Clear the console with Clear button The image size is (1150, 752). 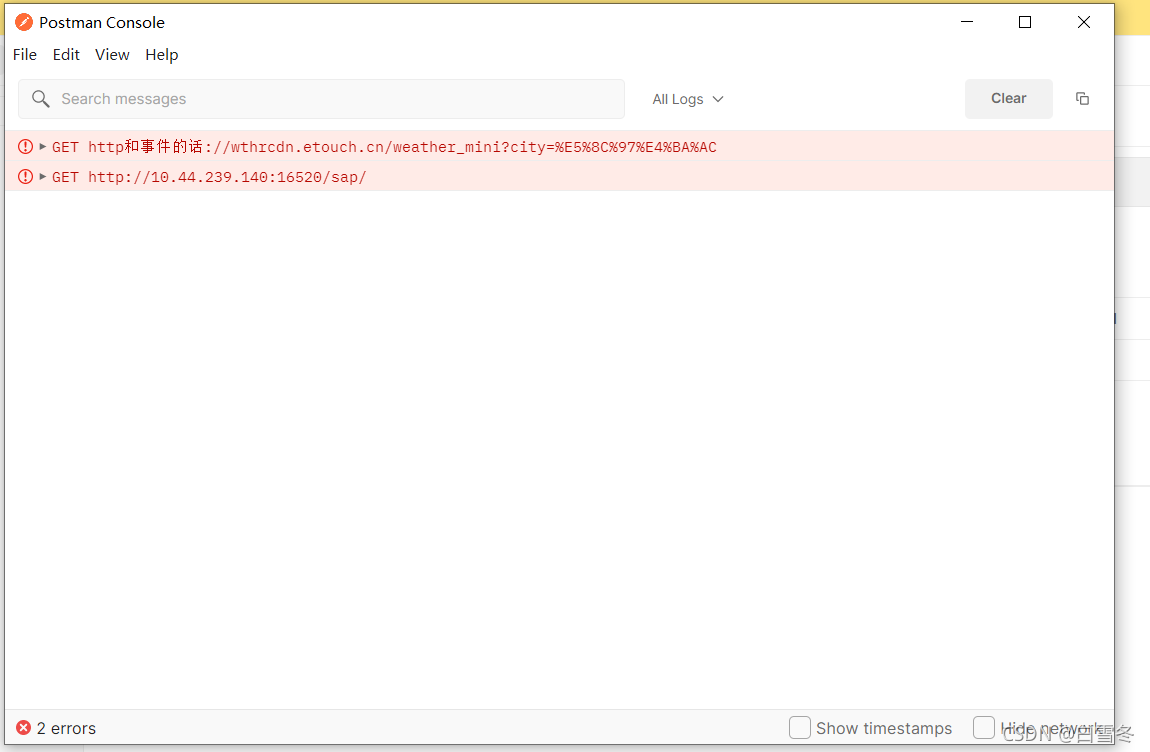1008,98
